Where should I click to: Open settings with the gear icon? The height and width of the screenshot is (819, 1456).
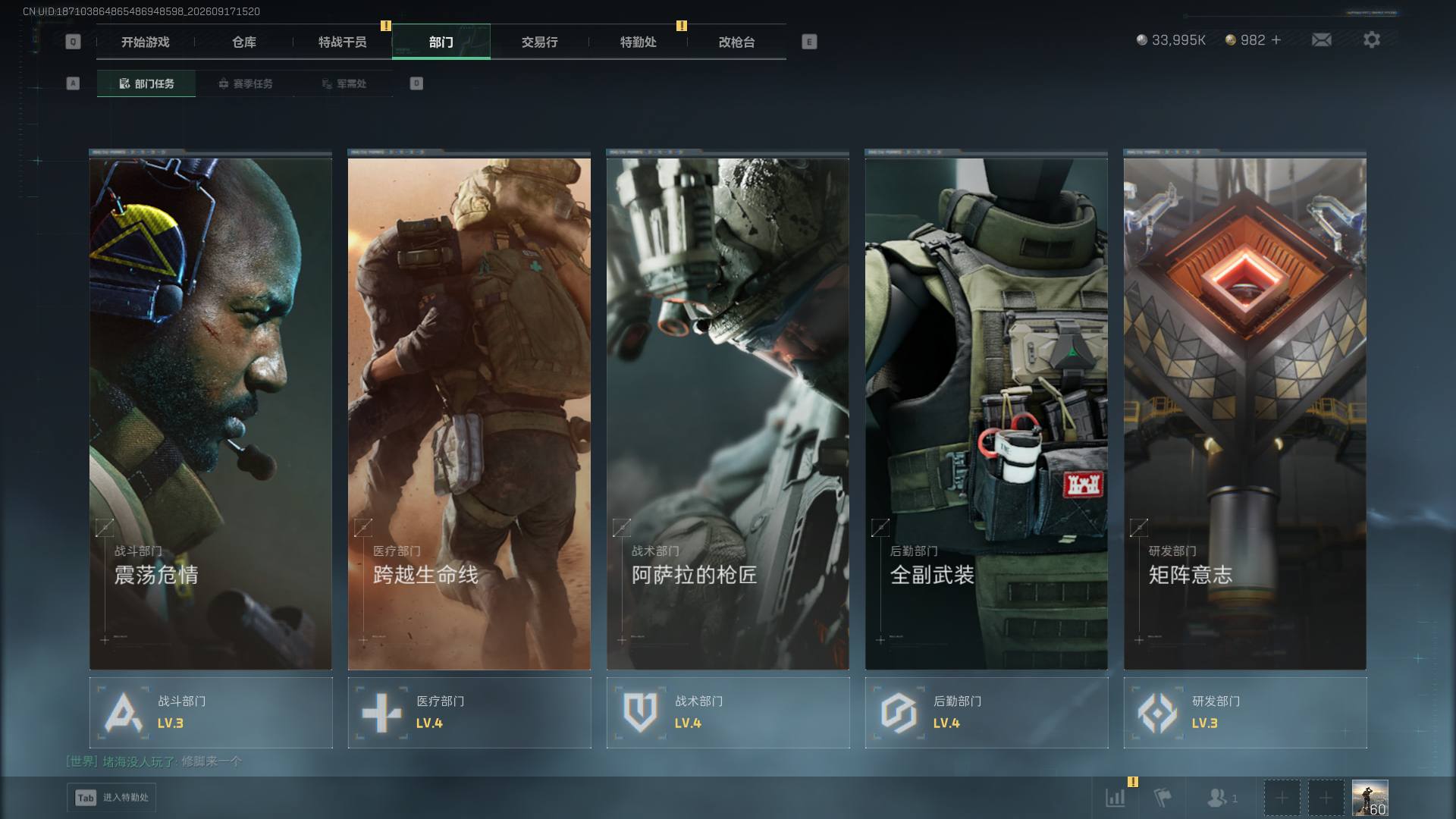(1372, 40)
